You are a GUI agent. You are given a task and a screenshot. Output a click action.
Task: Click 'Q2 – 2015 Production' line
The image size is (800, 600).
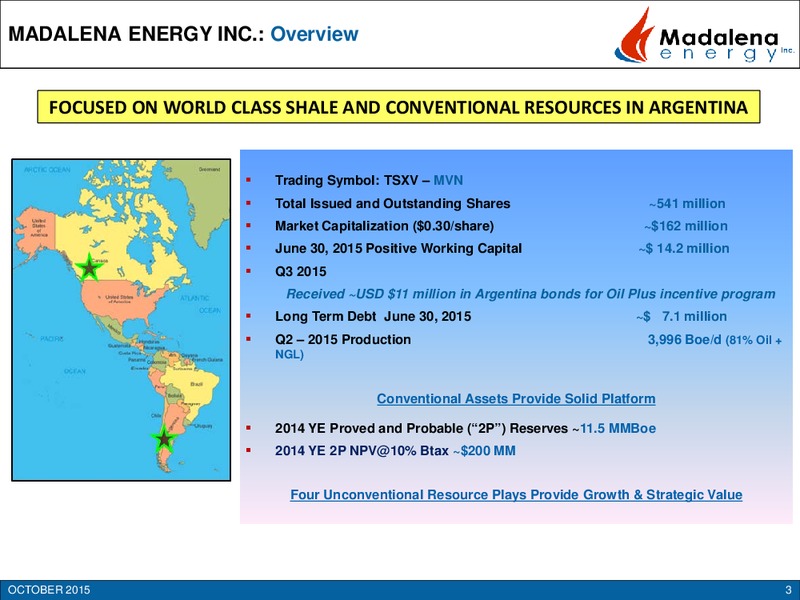click(x=343, y=339)
